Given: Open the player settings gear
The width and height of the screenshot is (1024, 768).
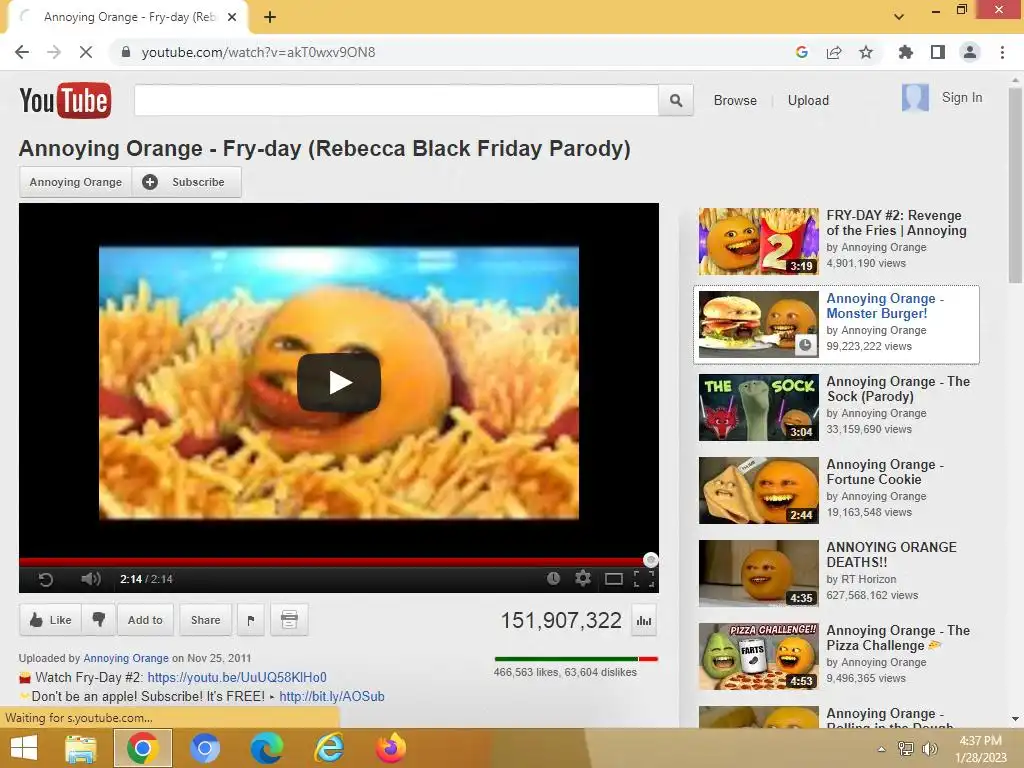Looking at the screenshot, I should click(583, 578).
